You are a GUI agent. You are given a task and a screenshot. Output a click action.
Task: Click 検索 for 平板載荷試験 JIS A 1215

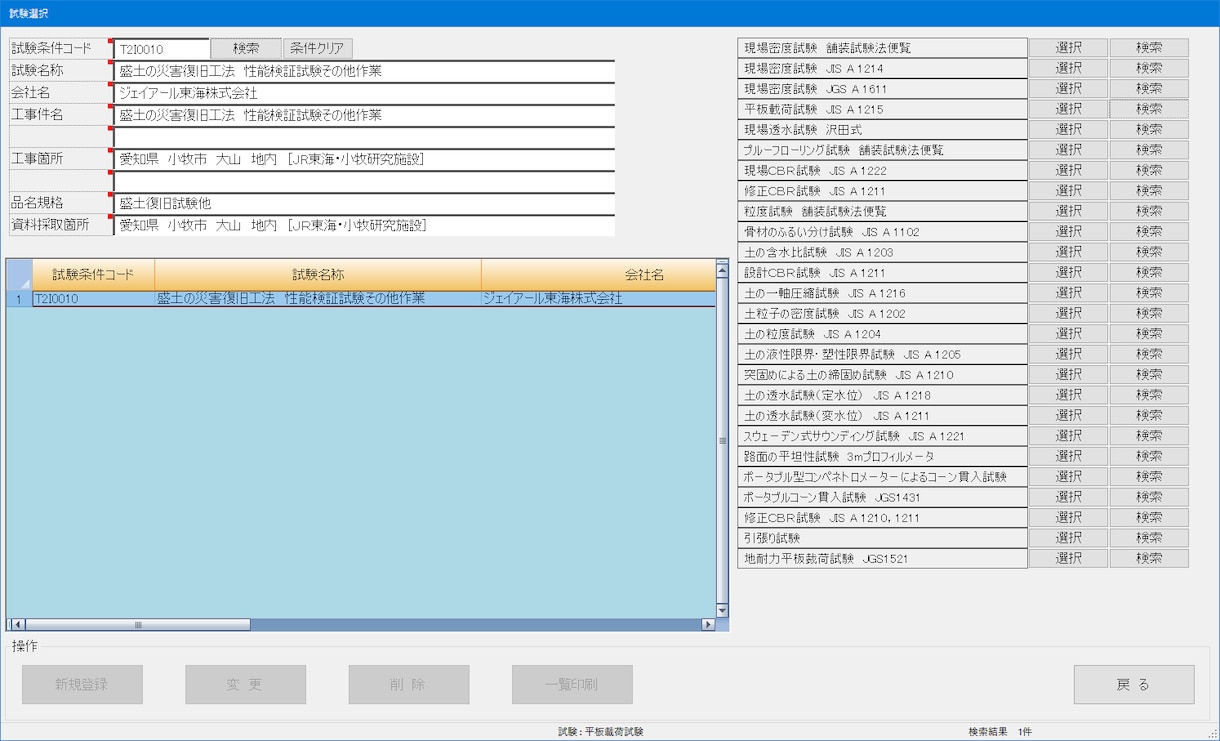pyautogui.click(x=1149, y=109)
